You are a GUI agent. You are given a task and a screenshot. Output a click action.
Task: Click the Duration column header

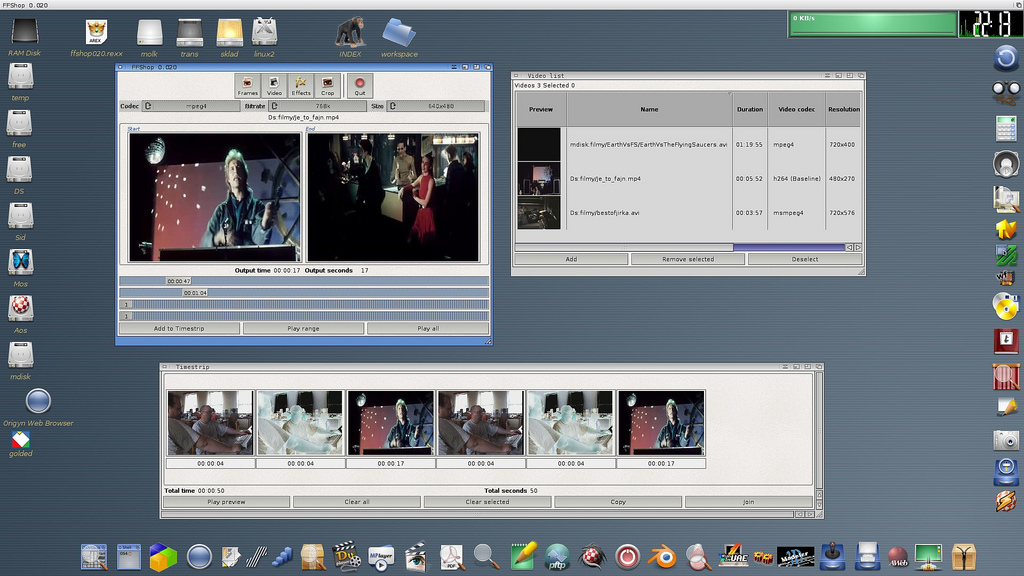click(x=750, y=109)
